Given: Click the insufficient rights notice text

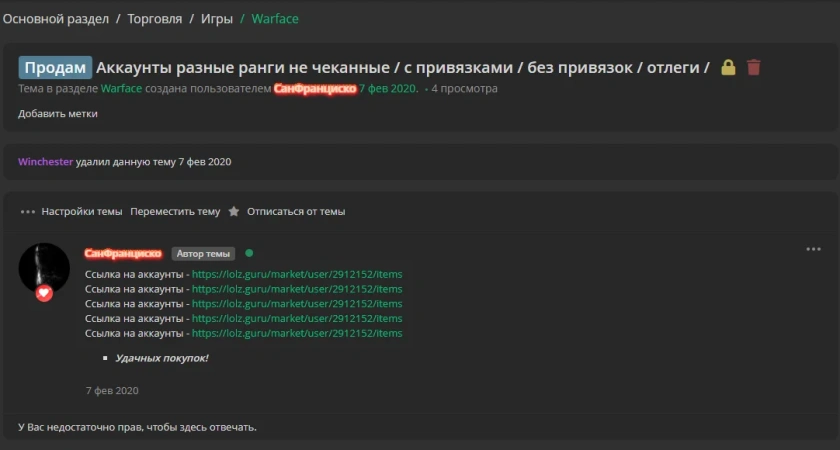Looking at the screenshot, I should pyautogui.click(x=137, y=427).
